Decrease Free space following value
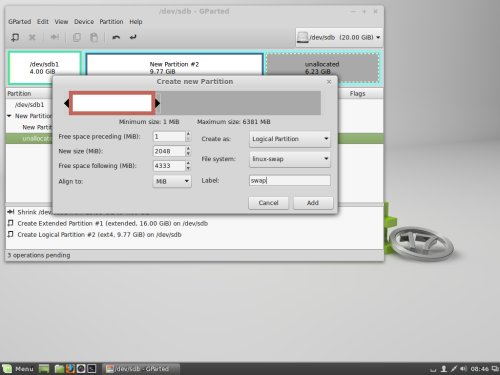500x375 pixels. coord(188,168)
